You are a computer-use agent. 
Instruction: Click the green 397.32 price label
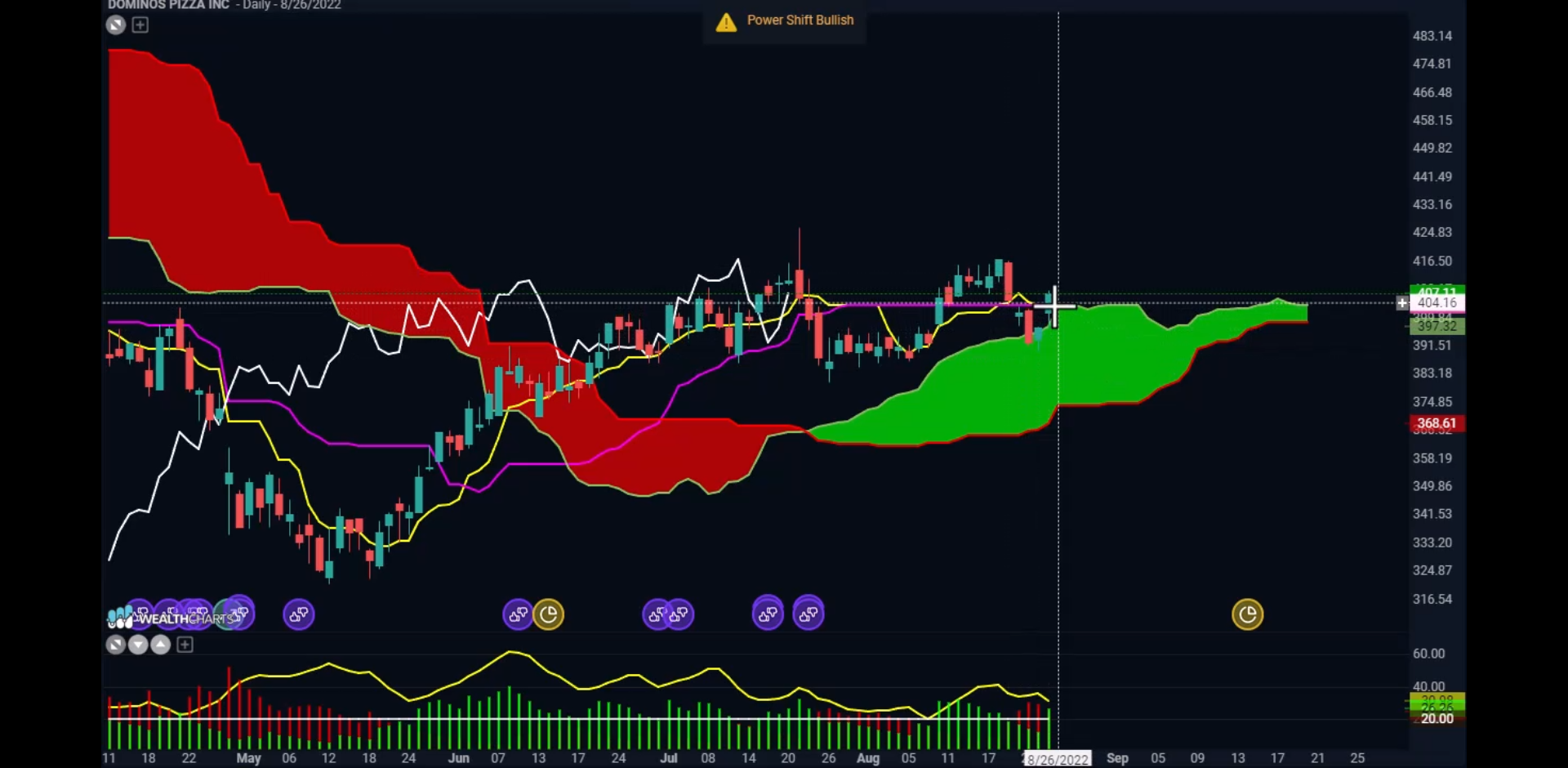(x=1437, y=327)
